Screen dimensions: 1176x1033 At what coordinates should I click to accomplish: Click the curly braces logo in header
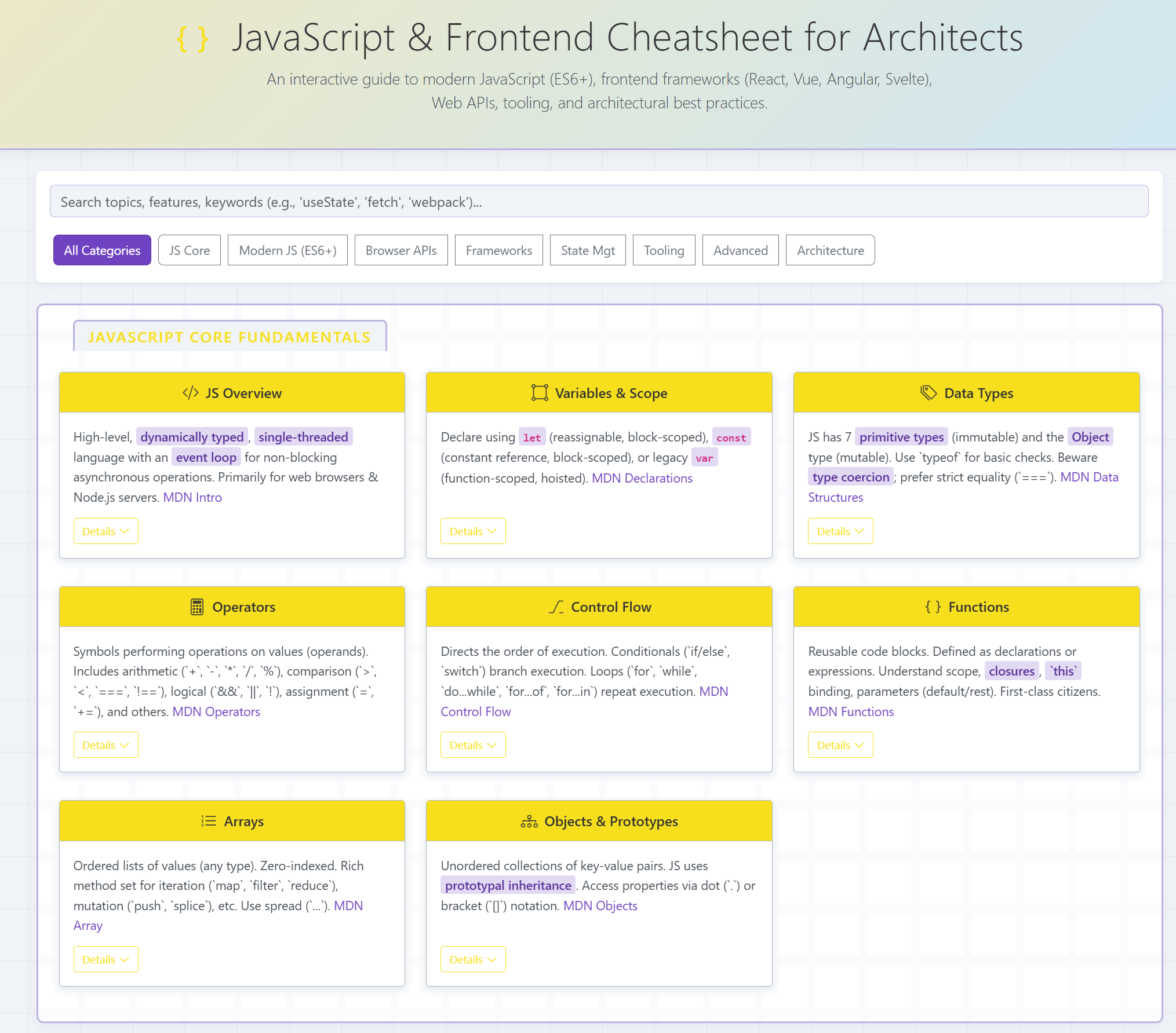coord(192,38)
